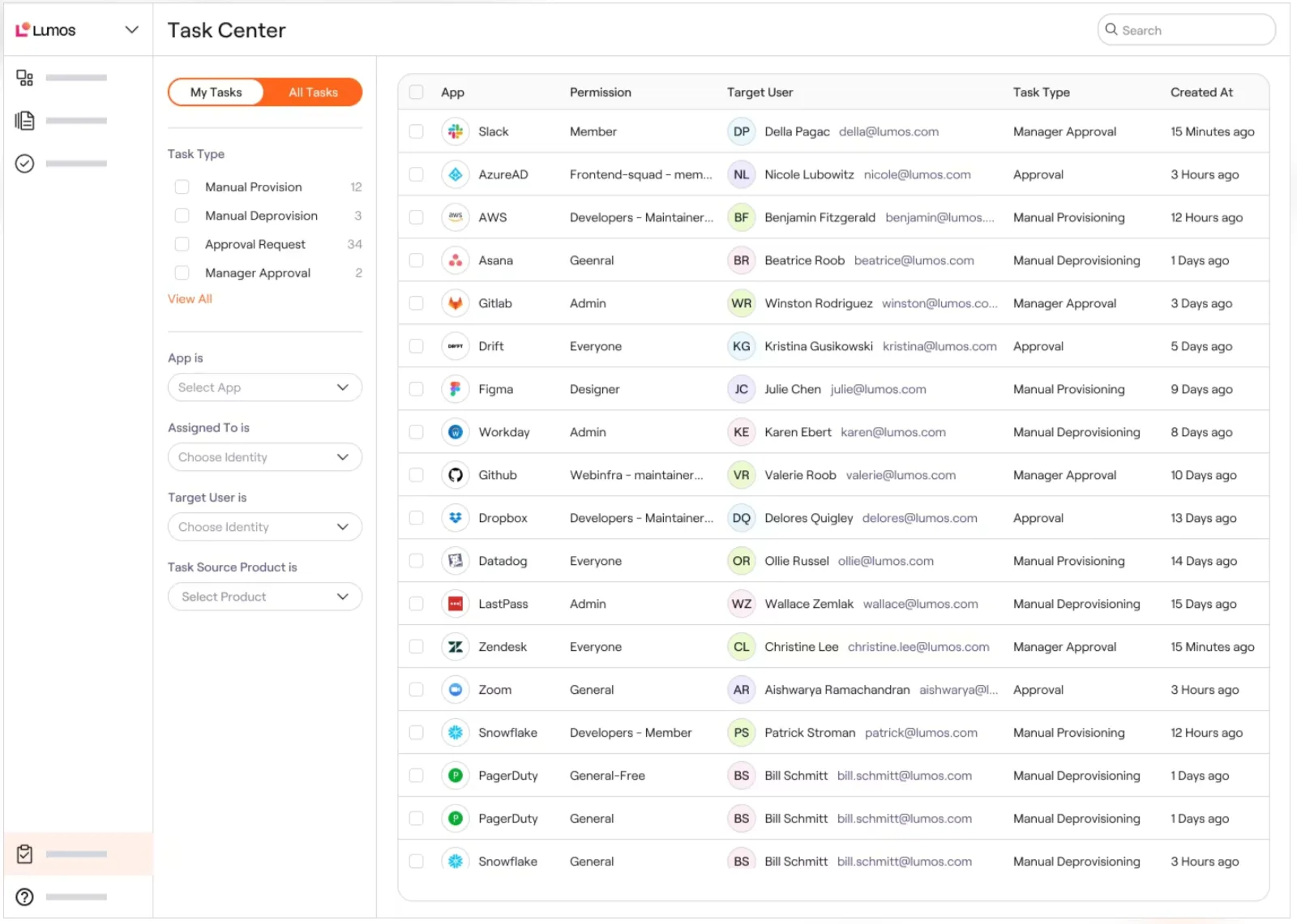Click the Search input field
This screenshot has height=924, width=1297.
click(1187, 30)
